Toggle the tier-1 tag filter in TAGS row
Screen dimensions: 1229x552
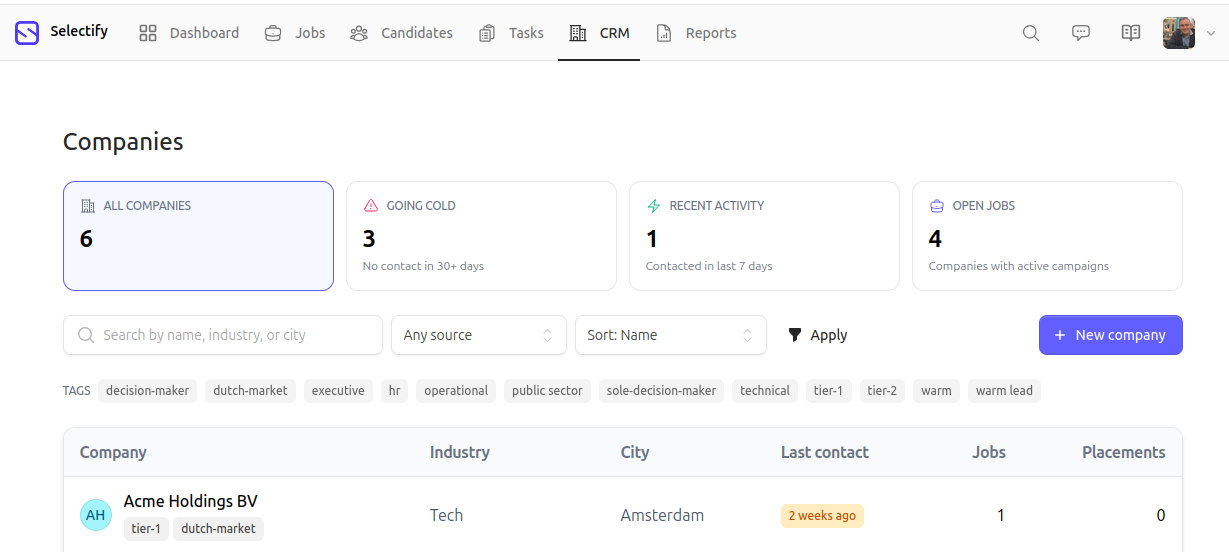[828, 391]
